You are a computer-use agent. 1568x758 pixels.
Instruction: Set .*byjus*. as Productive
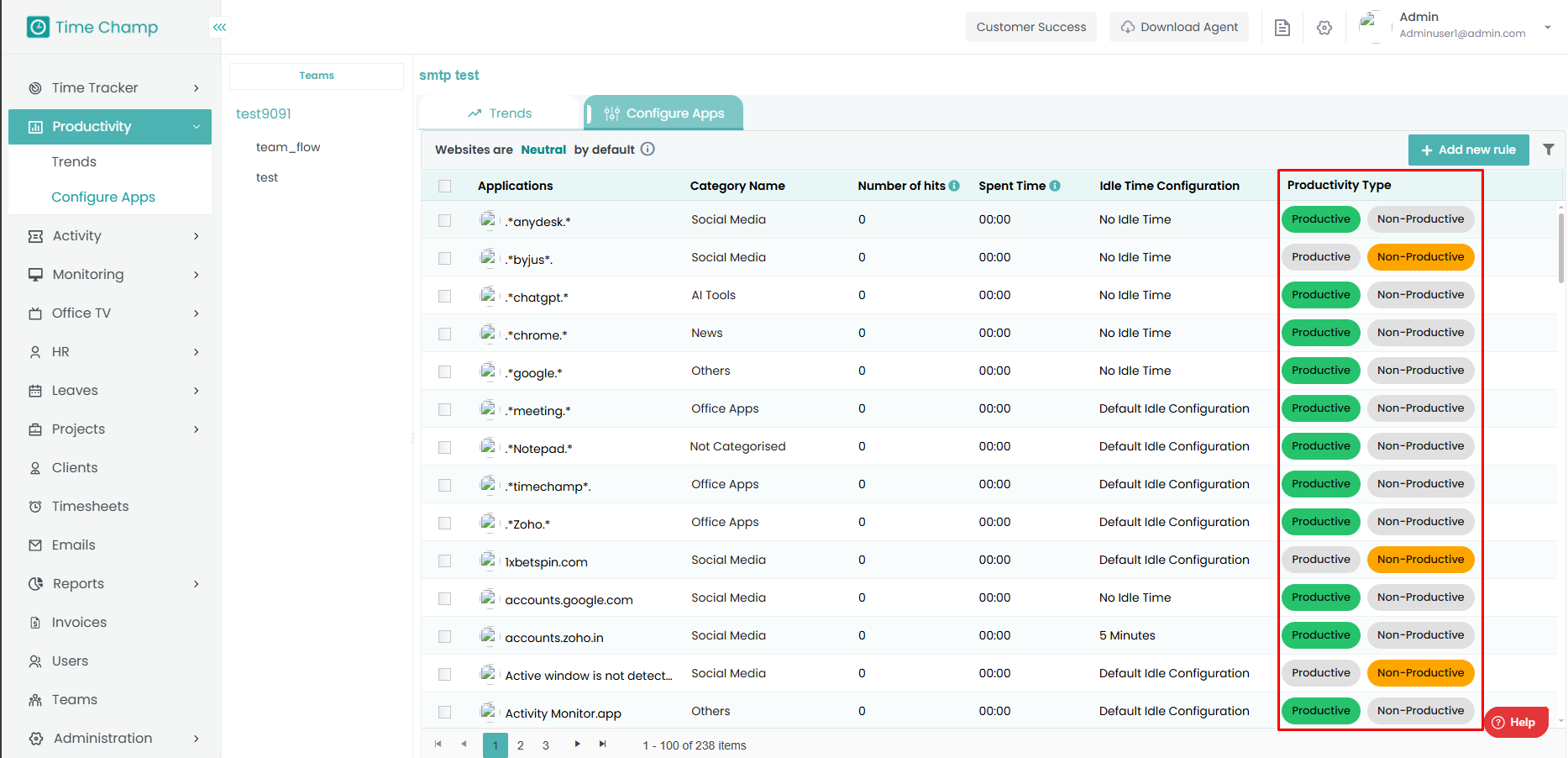1320,257
